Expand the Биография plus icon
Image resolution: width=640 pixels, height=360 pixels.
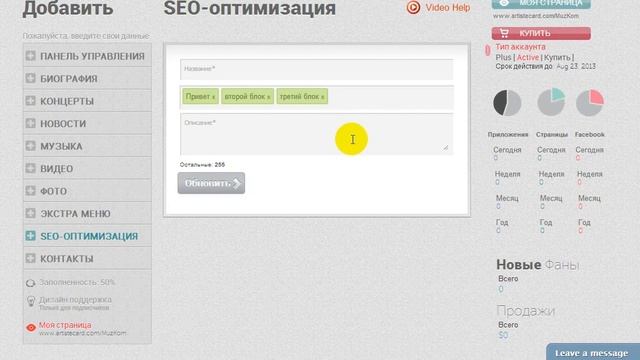(x=31, y=78)
